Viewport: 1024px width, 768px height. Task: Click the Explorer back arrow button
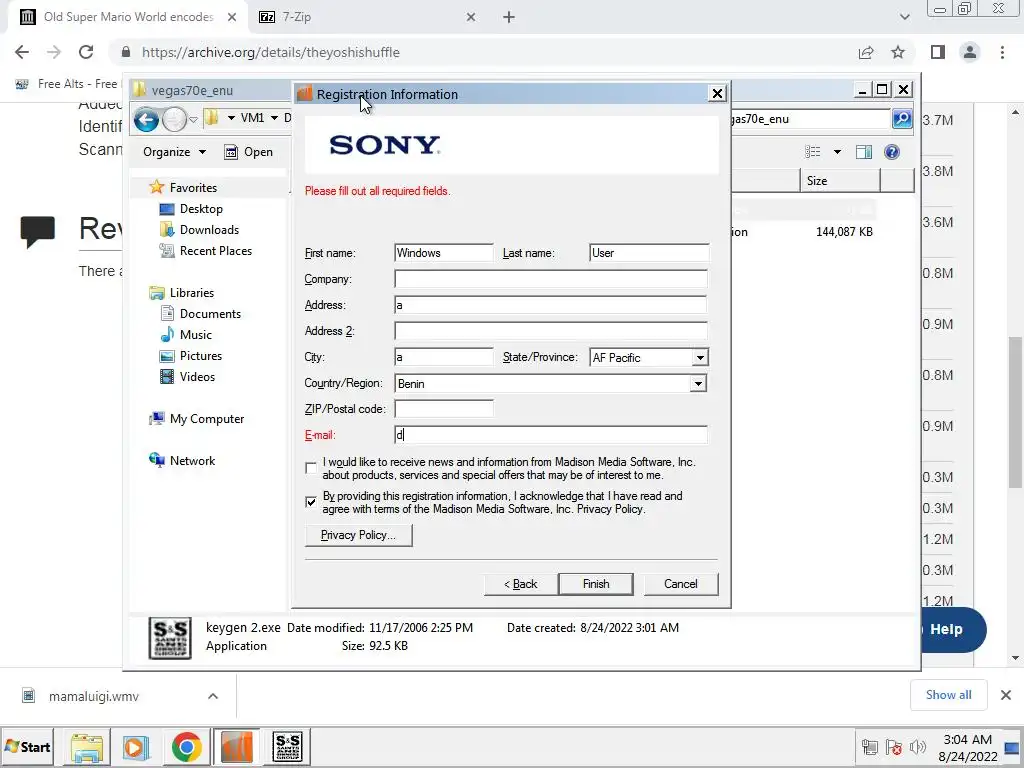pos(146,120)
